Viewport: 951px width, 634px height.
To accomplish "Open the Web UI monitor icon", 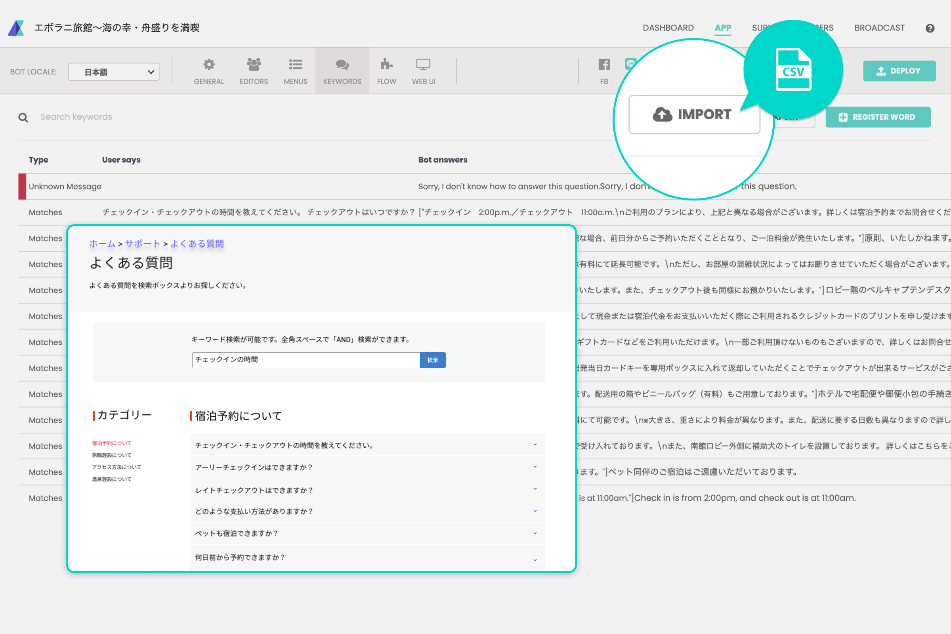I will [423, 71].
